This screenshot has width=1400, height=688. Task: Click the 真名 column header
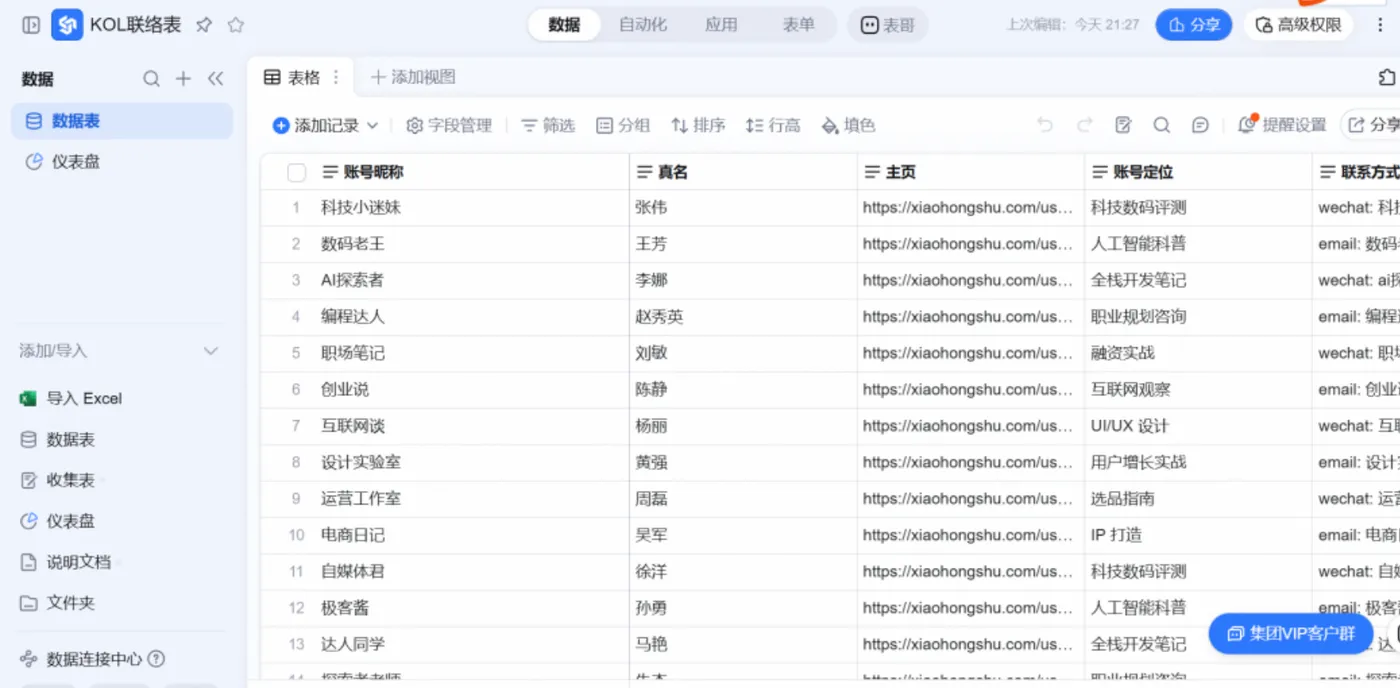743,172
